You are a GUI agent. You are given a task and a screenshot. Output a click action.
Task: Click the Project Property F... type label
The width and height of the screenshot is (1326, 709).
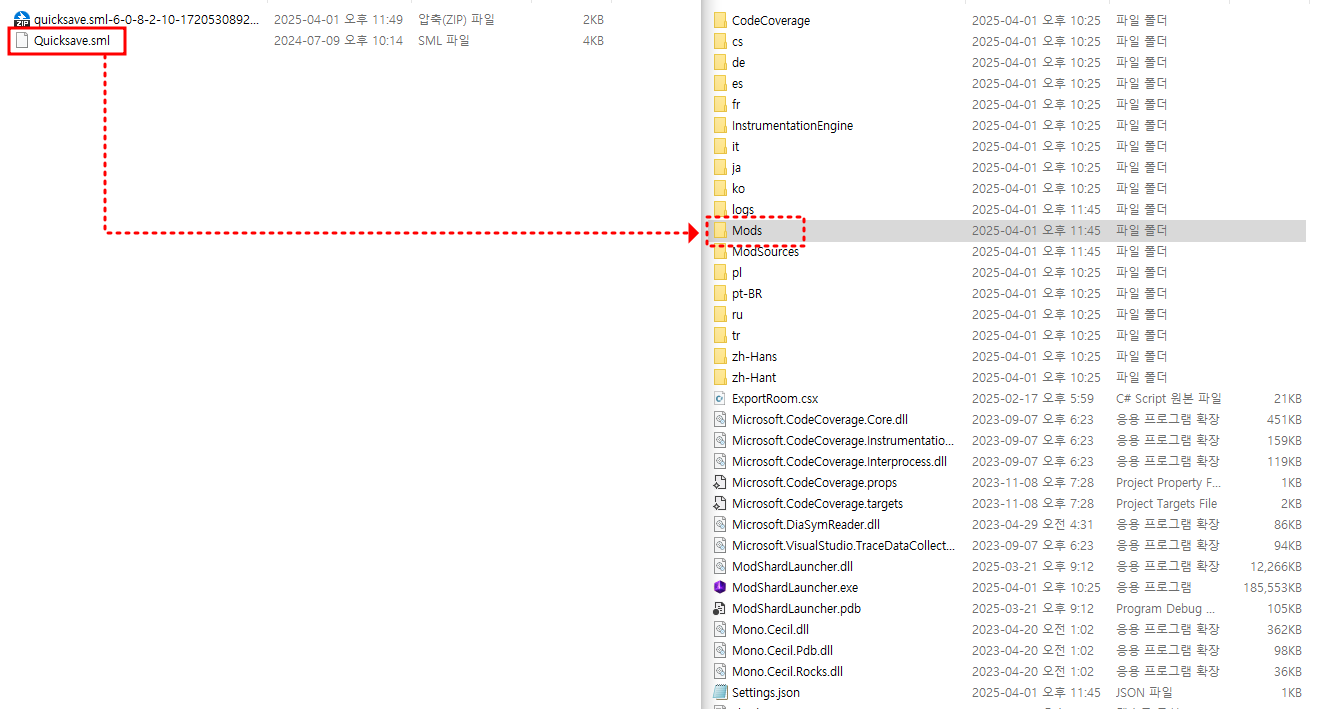click(1168, 482)
